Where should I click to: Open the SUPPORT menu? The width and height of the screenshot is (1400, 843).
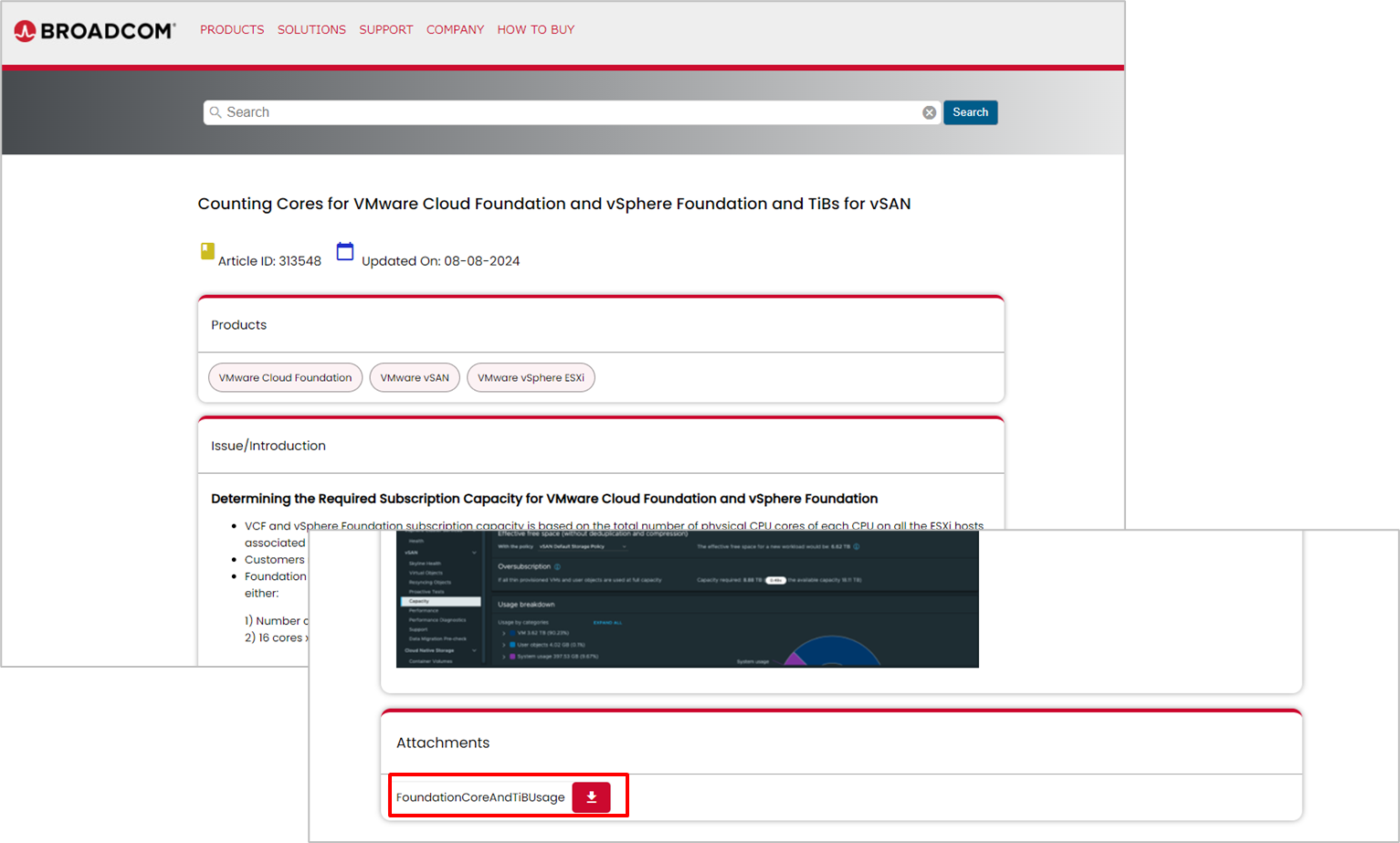386,30
